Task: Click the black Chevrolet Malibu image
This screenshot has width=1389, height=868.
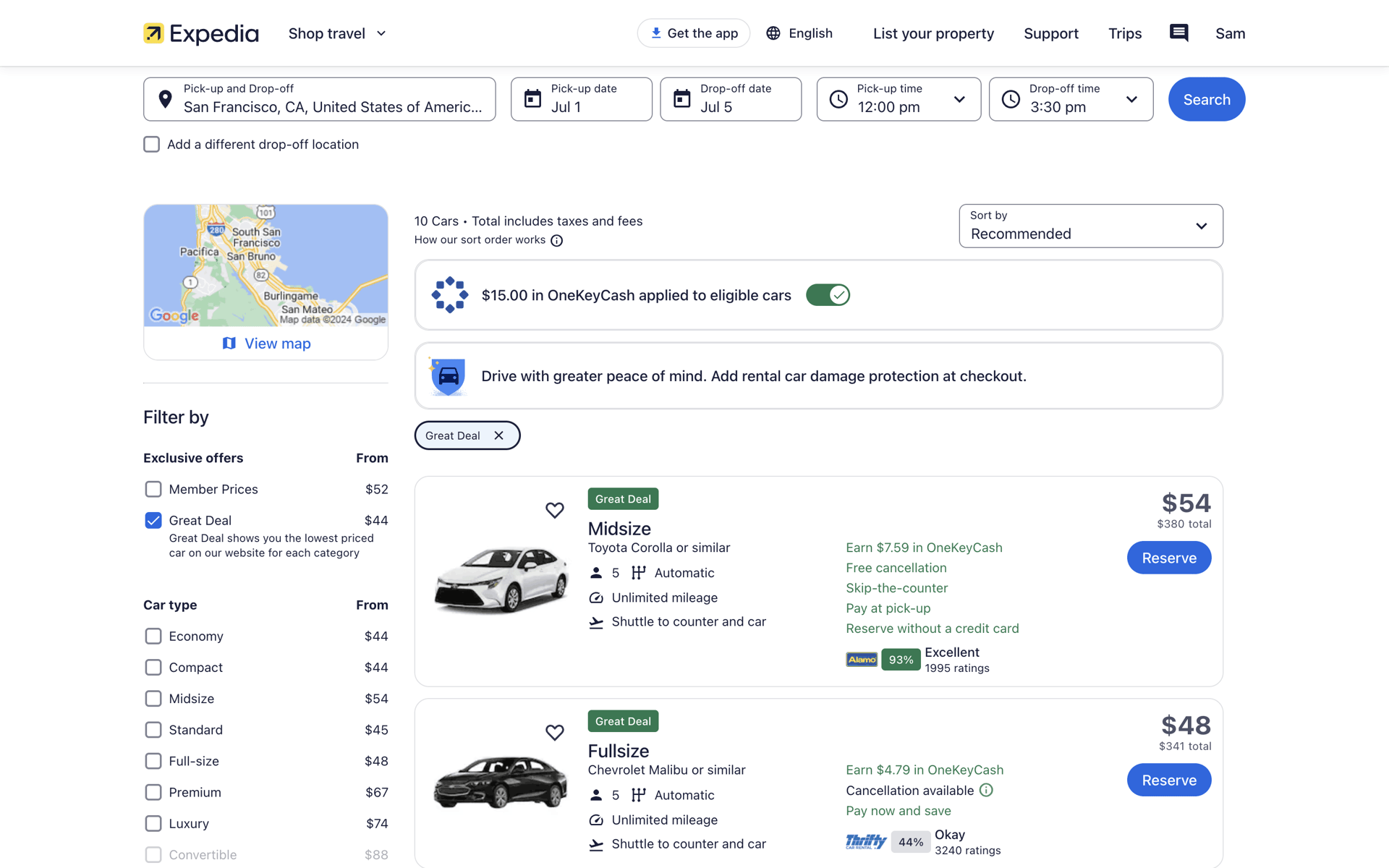Action: click(x=501, y=782)
